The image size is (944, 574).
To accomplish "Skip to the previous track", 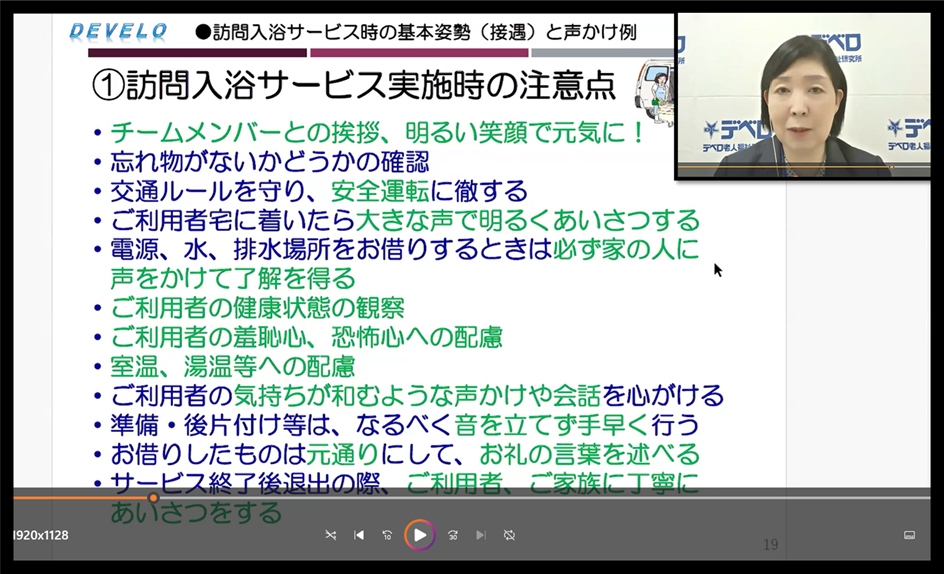I will pos(359,535).
